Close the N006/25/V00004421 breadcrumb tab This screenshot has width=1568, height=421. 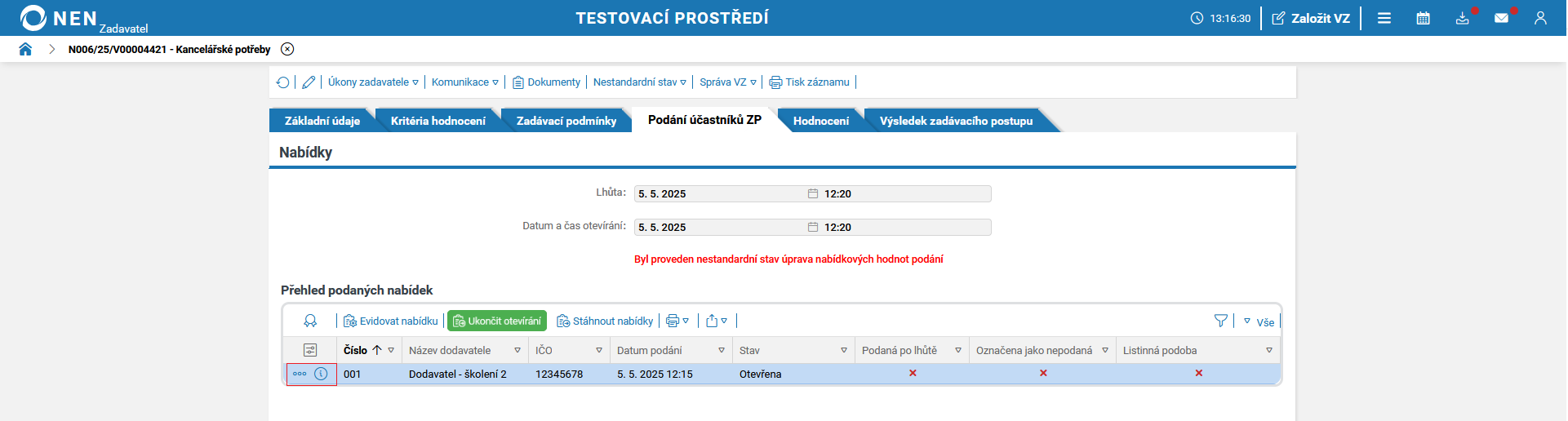point(287,49)
